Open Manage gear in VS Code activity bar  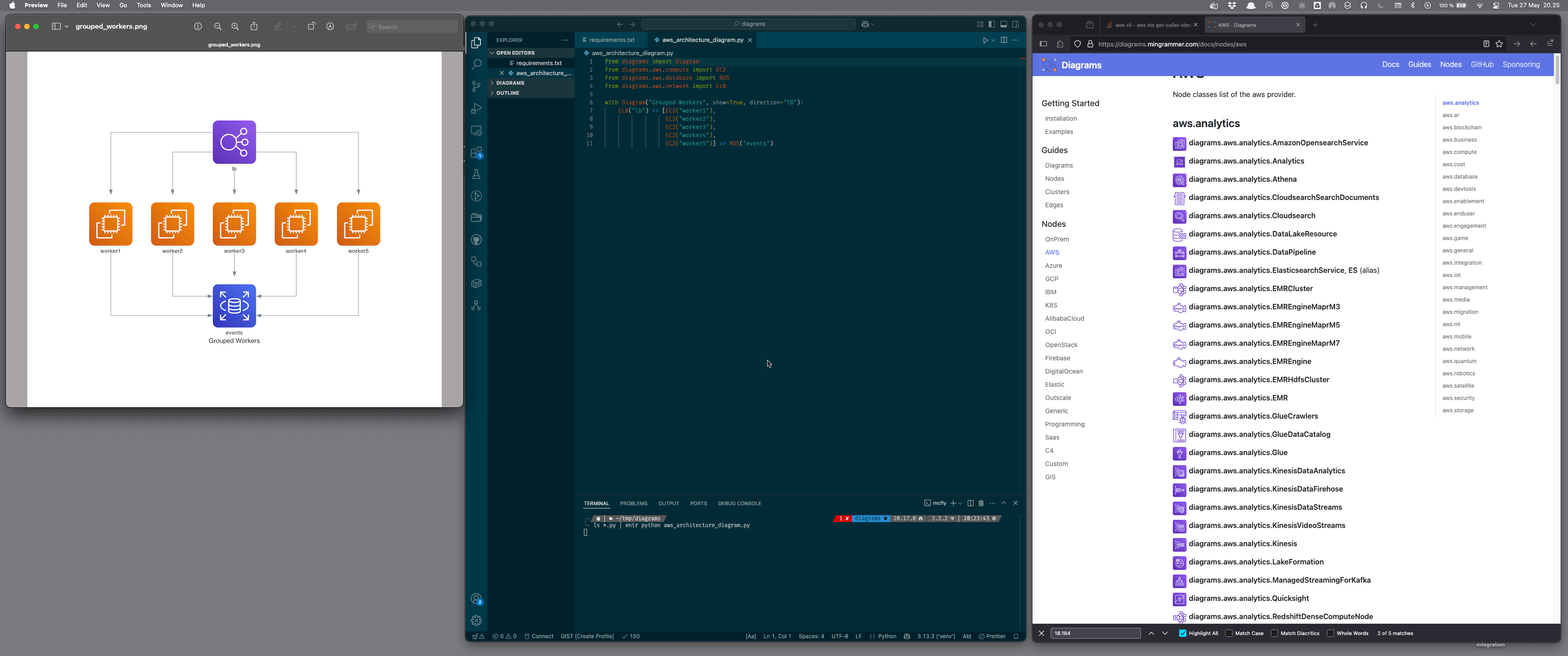click(x=476, y=620)
